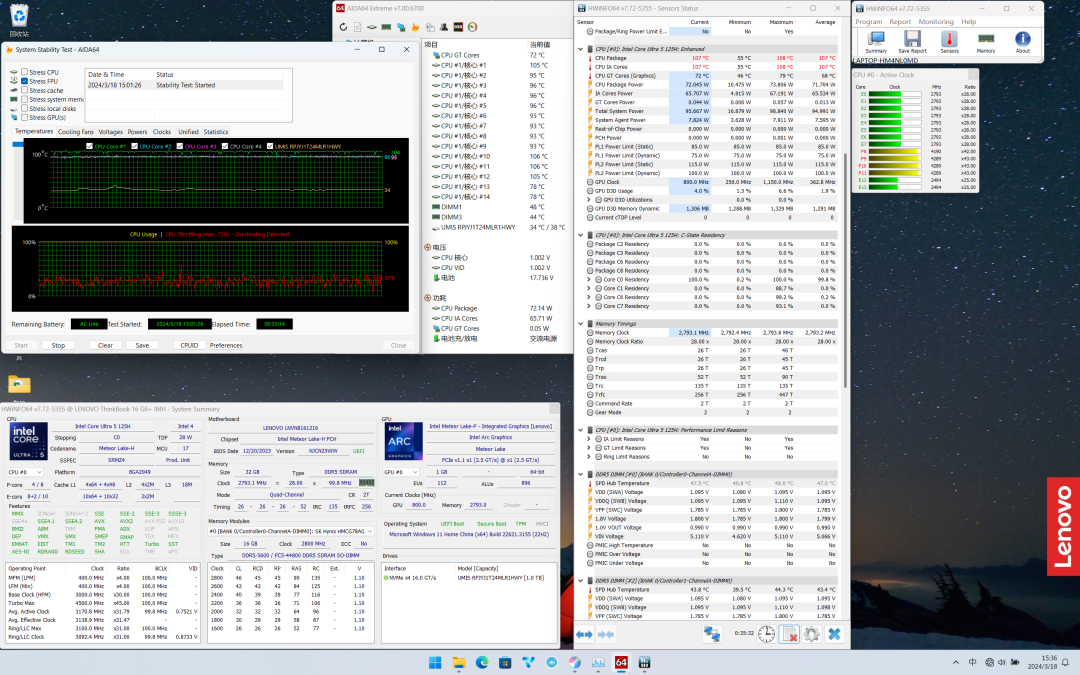Switch to the Statistics tab

[216, 132]
